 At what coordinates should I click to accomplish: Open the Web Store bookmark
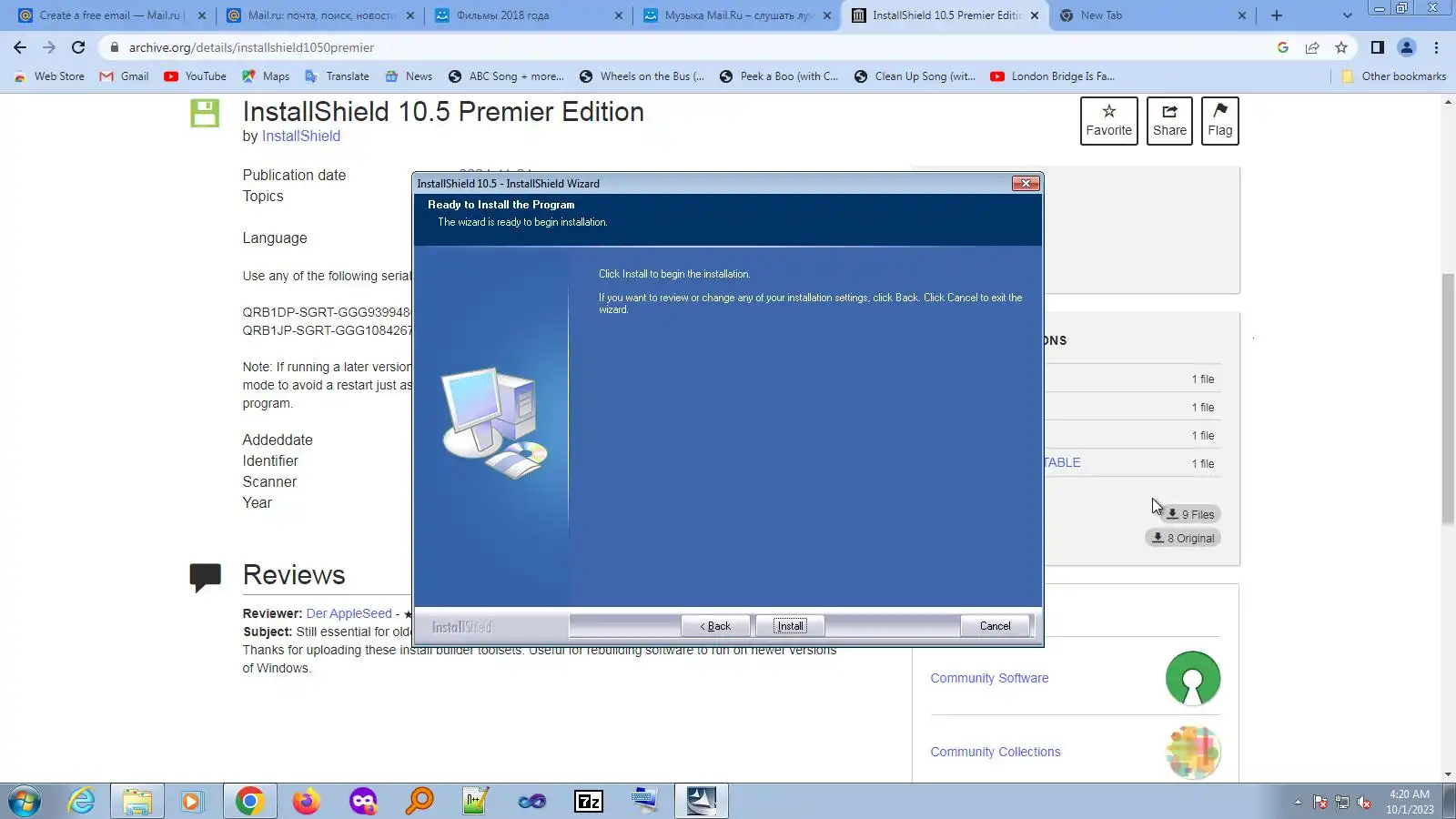[49, 76]
